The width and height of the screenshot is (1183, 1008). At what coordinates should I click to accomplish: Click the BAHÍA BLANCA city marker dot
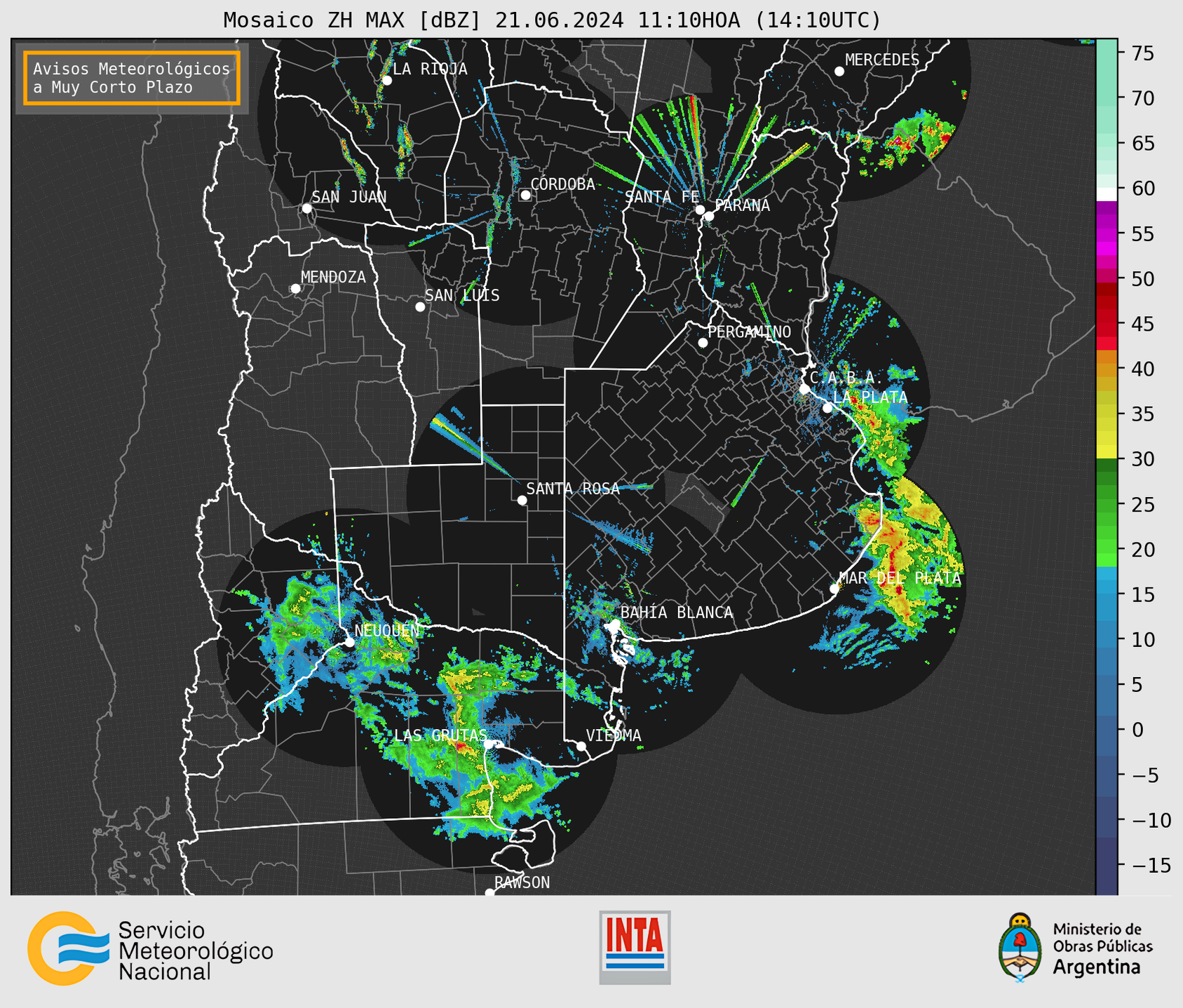pos(615,624)
